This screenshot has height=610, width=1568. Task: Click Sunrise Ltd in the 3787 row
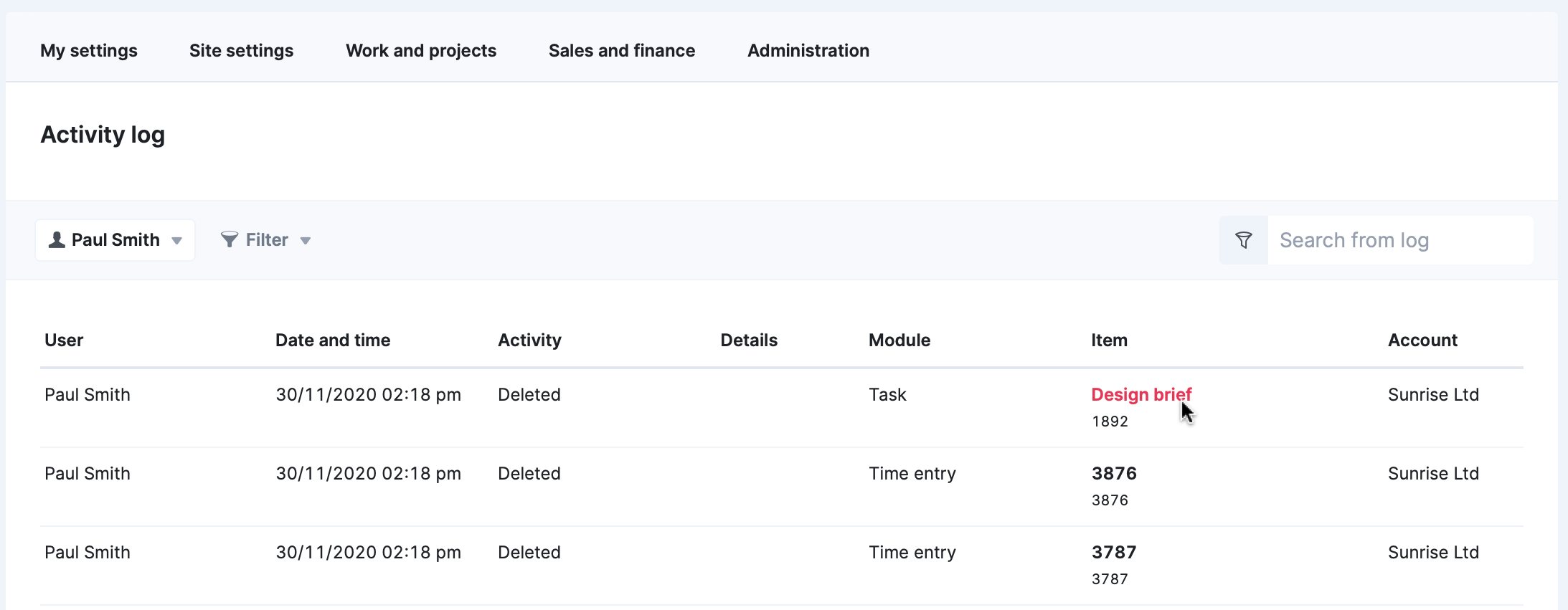click(1433, 552)
